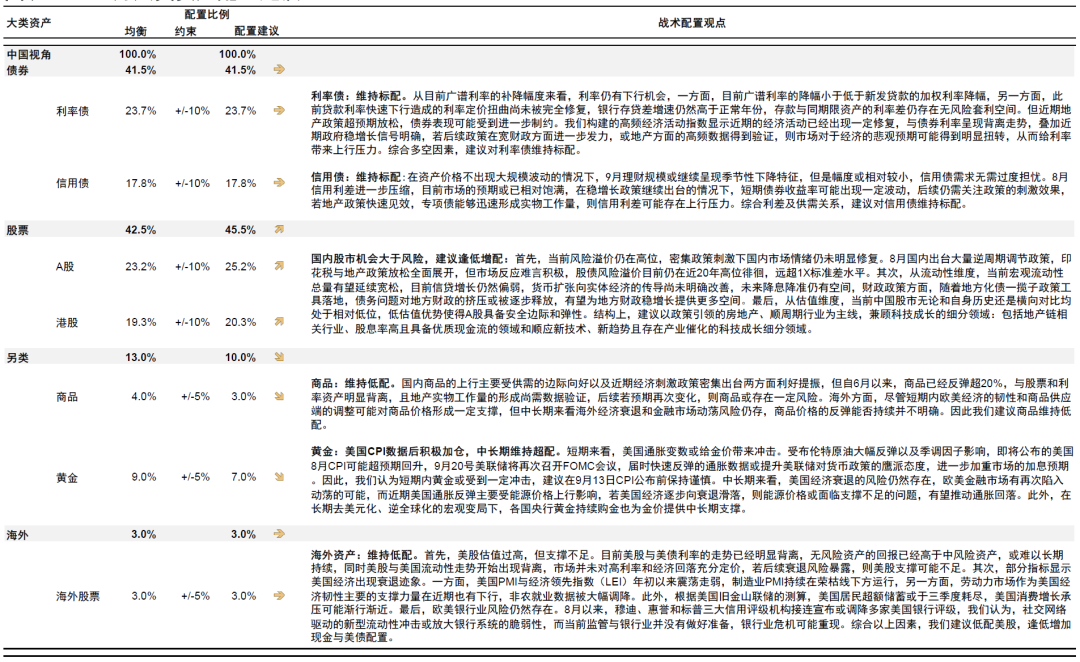The height and width of the screenshot is (662, 1080).
Task: Select the 约束 sub-column header
Action: (186, 32)
